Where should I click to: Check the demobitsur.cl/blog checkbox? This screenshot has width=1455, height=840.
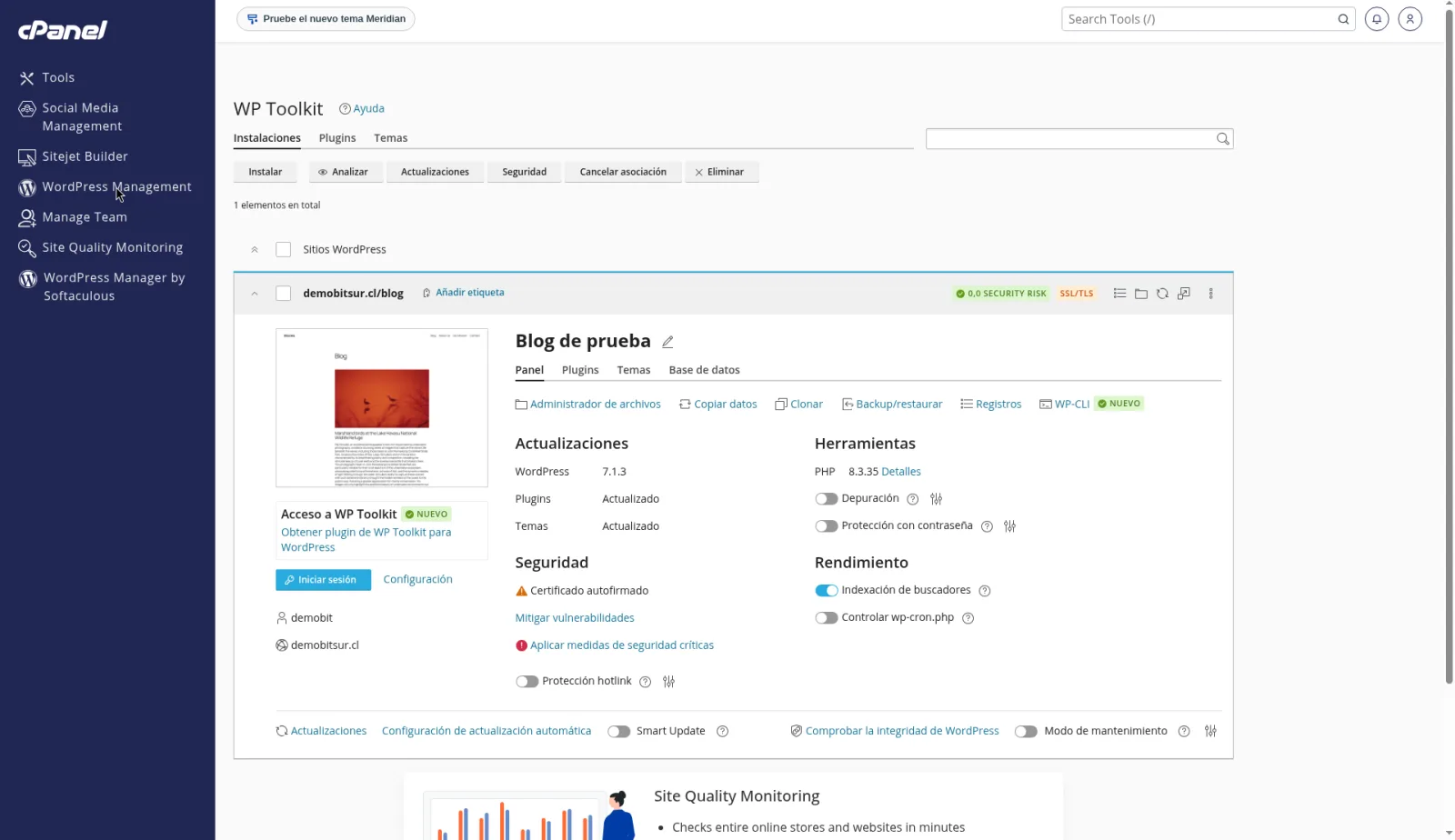pyautogui.click(x=284, y=294)
